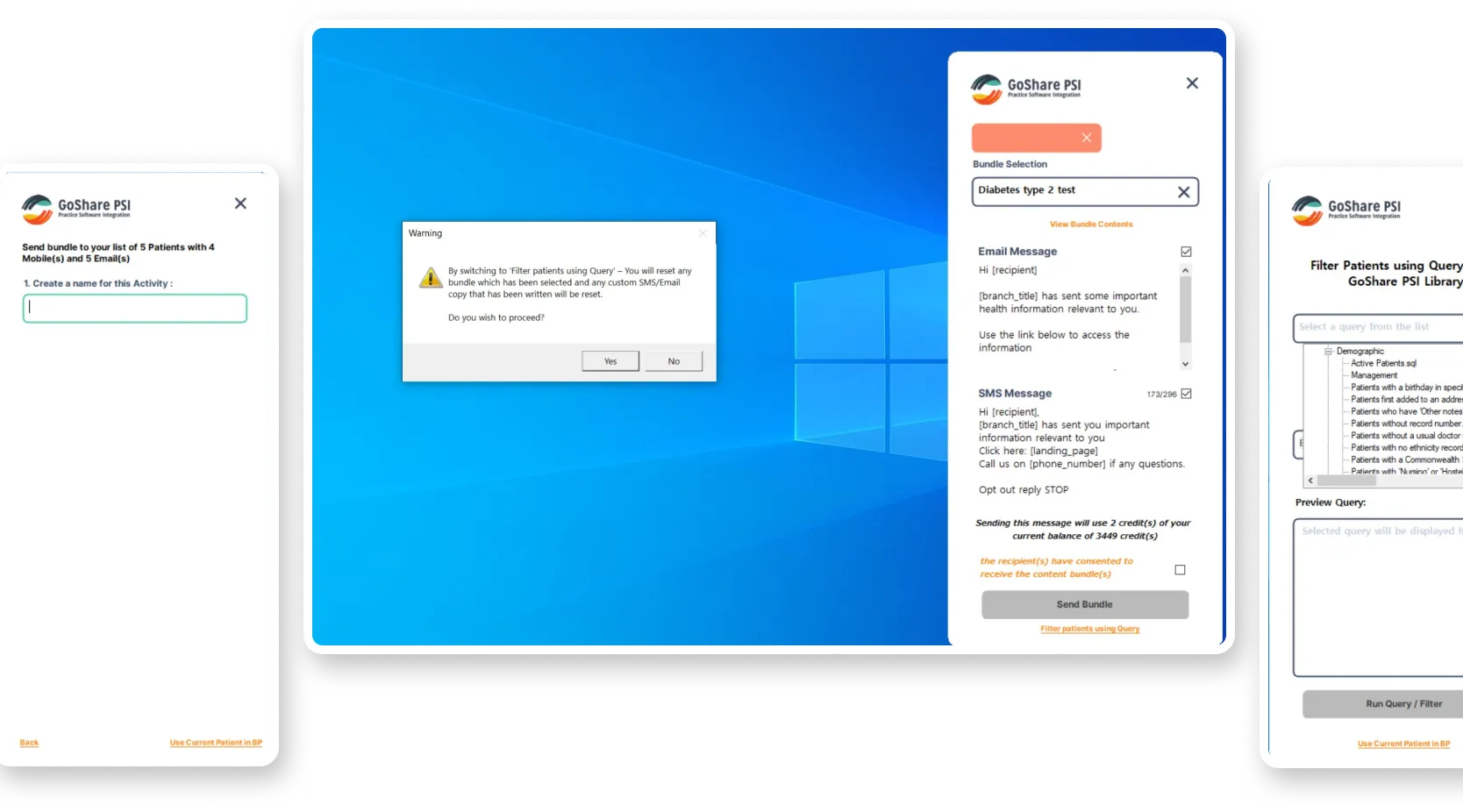Open the View Bundle Contents link
1463x812 pixels.
(x=1090, y=224)
